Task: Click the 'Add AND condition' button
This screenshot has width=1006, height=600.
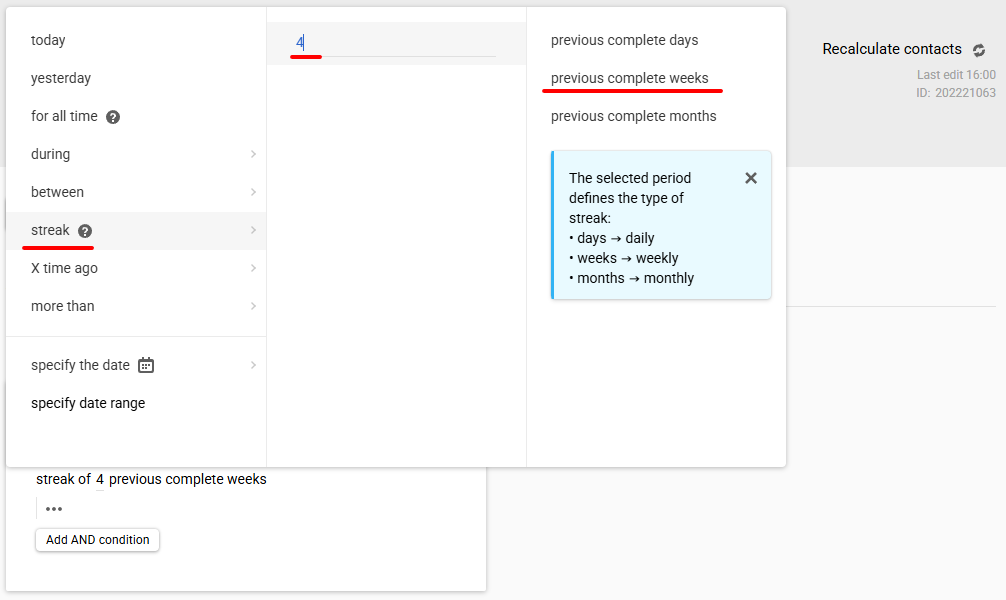Action: (98, 540)
